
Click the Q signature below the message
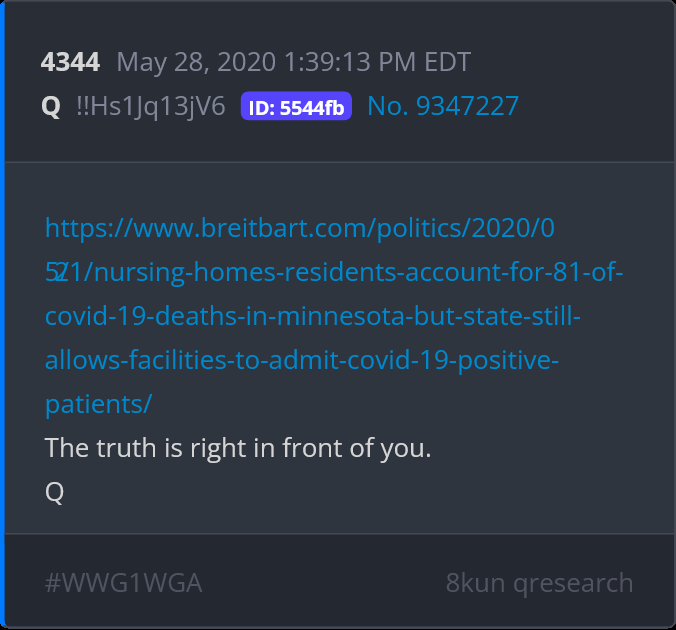54,492
